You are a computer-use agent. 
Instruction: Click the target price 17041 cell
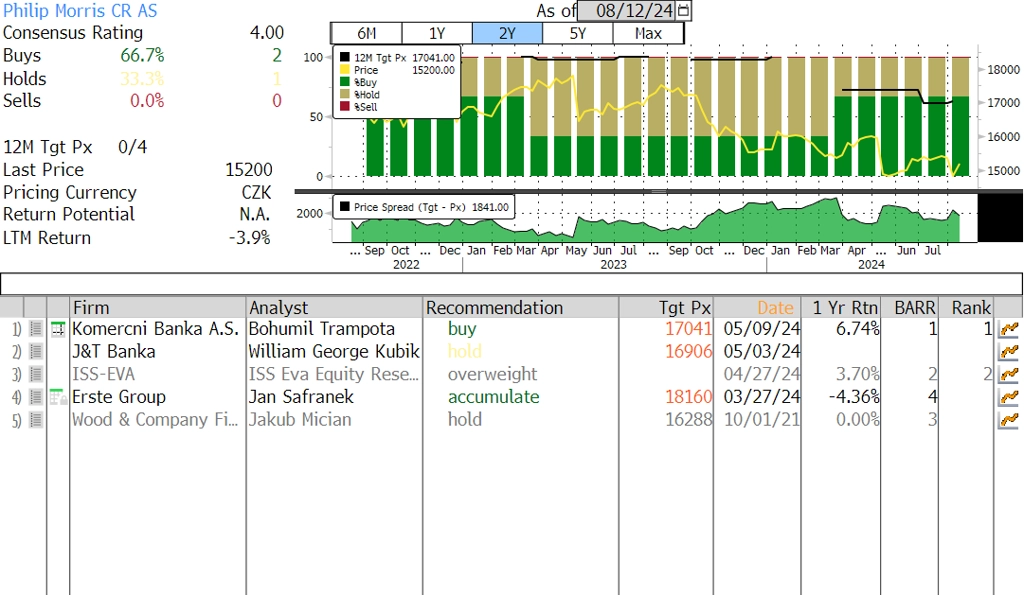point(688,329)
